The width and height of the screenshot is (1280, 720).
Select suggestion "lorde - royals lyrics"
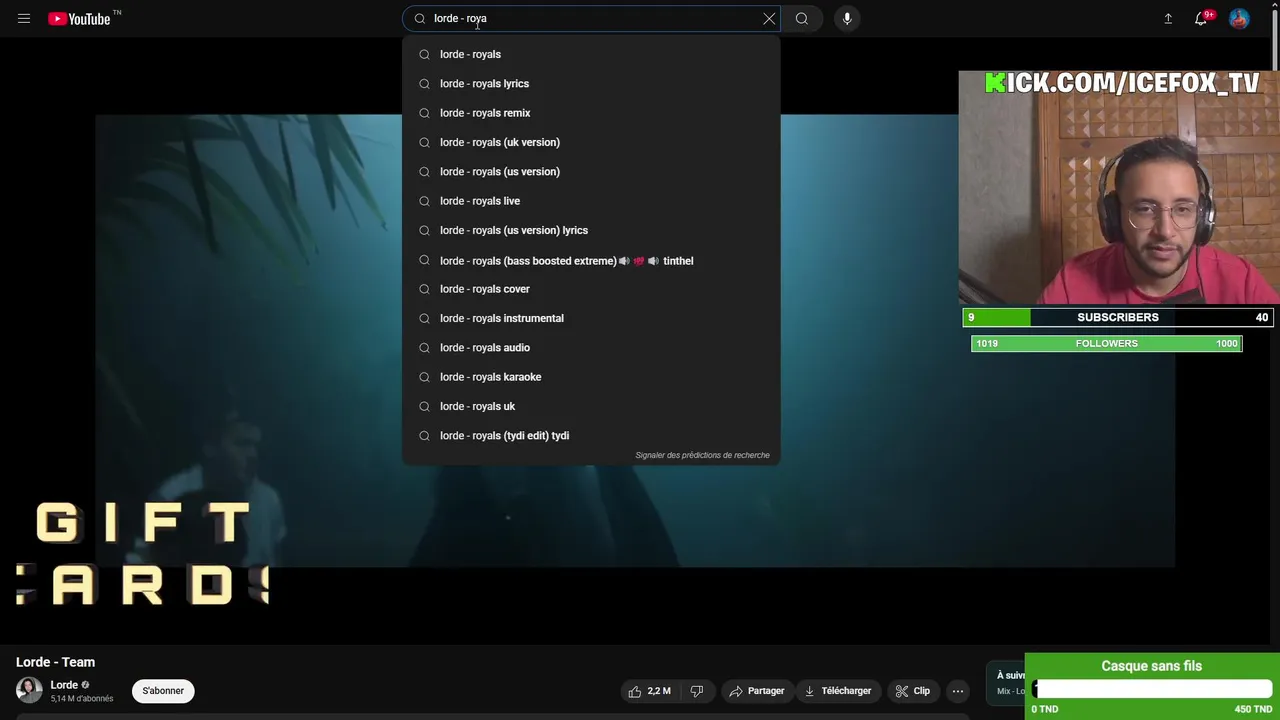[x=591, y=84]
